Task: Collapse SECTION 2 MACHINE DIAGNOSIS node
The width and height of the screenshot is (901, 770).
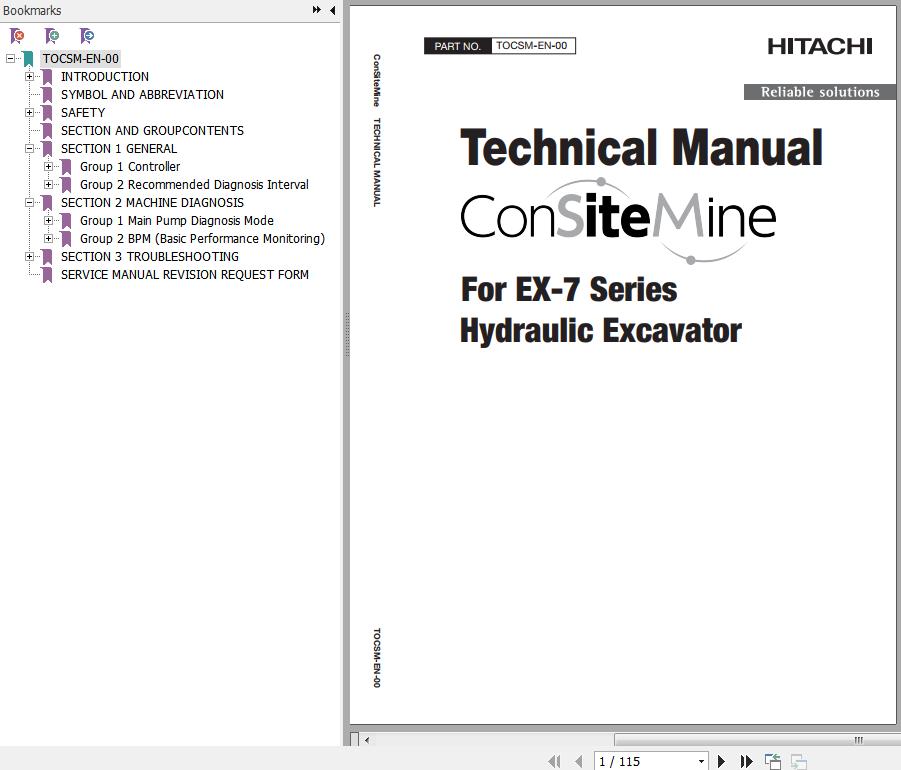Action: click(x=29, y=202)
